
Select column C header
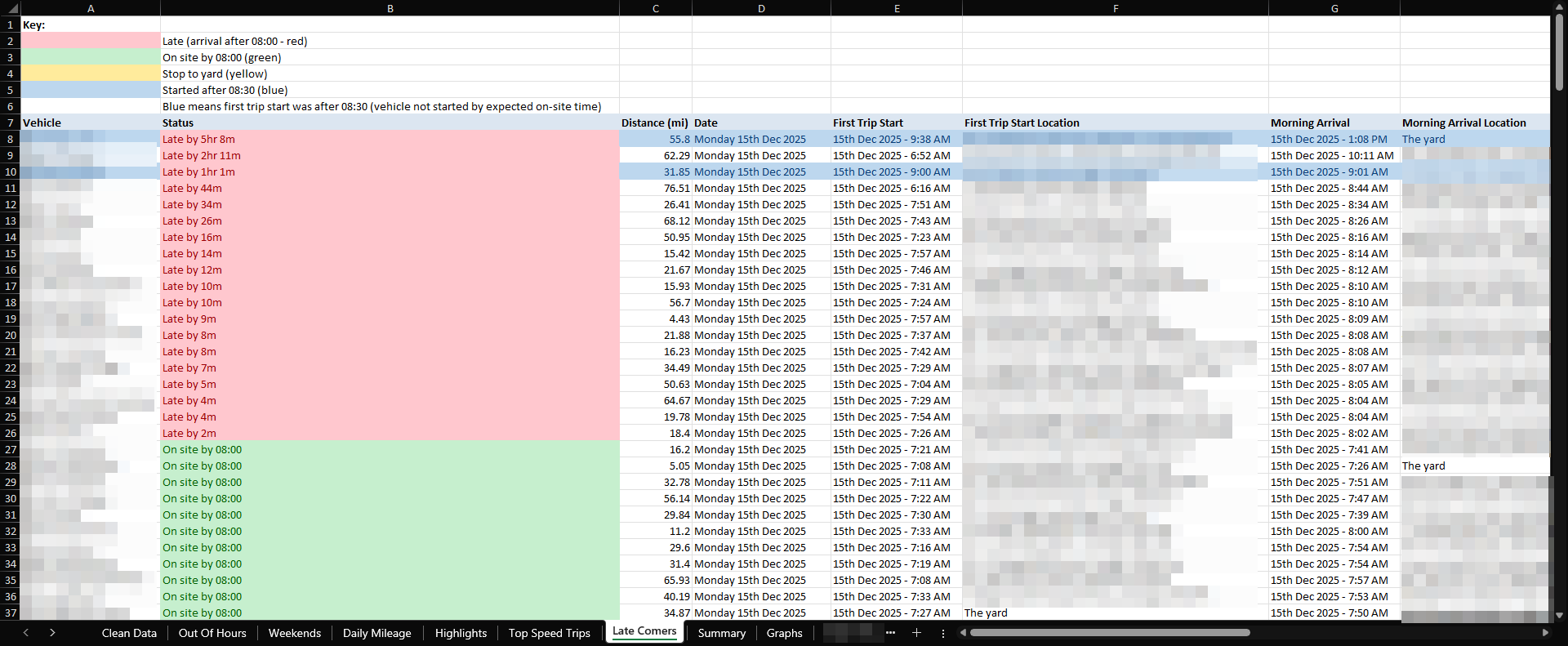coord(656,8)
